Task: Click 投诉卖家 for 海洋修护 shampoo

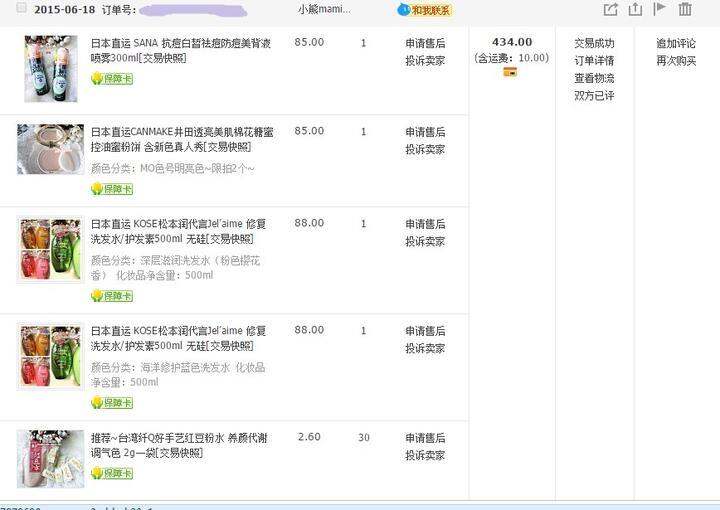Action: [425, 348]
